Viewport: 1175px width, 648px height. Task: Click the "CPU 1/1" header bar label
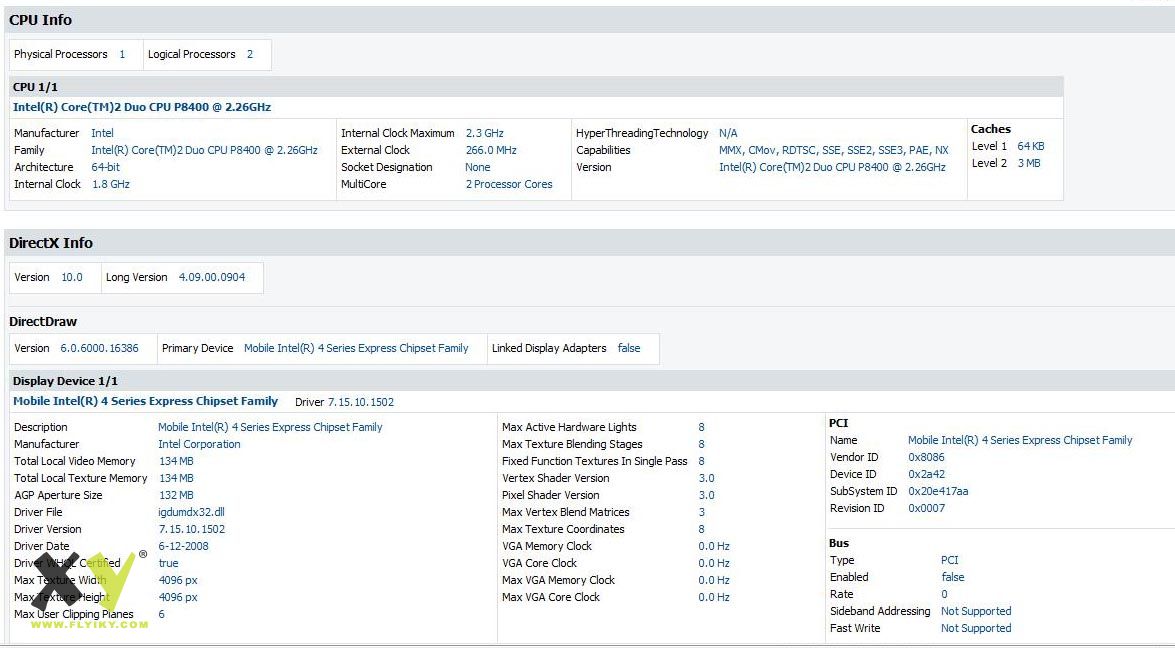click(x=35, y=87)
